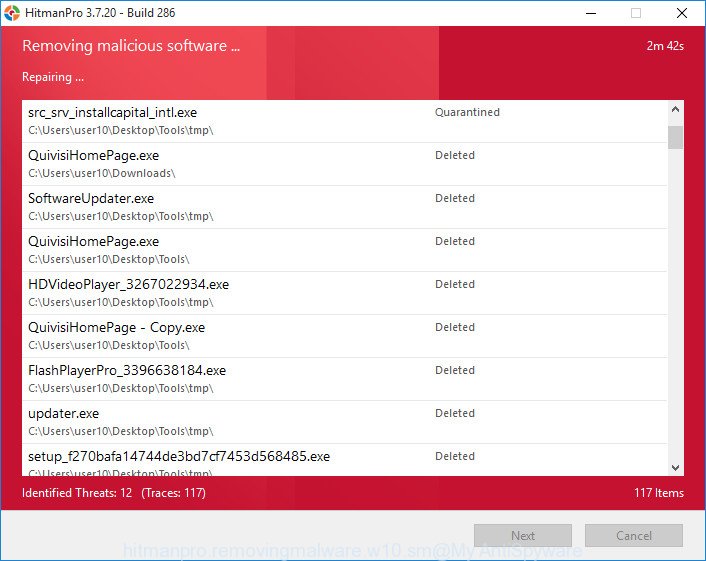Image resolution: width=706 pixels, height=561 pixels.
Task: Select SoftwareUpdater.exe entry
Action: click(x=344, y=207)
